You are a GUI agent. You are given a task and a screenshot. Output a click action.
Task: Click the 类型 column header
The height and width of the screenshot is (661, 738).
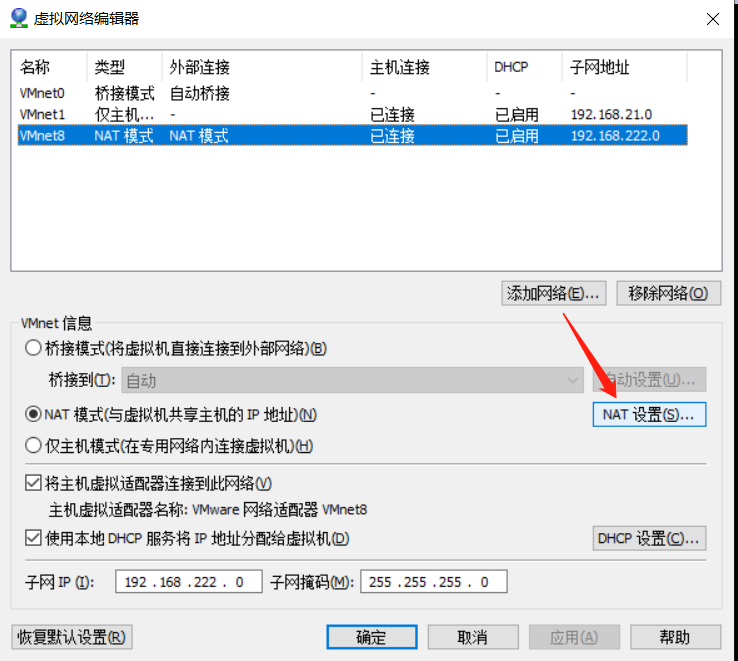coord(125,67)
